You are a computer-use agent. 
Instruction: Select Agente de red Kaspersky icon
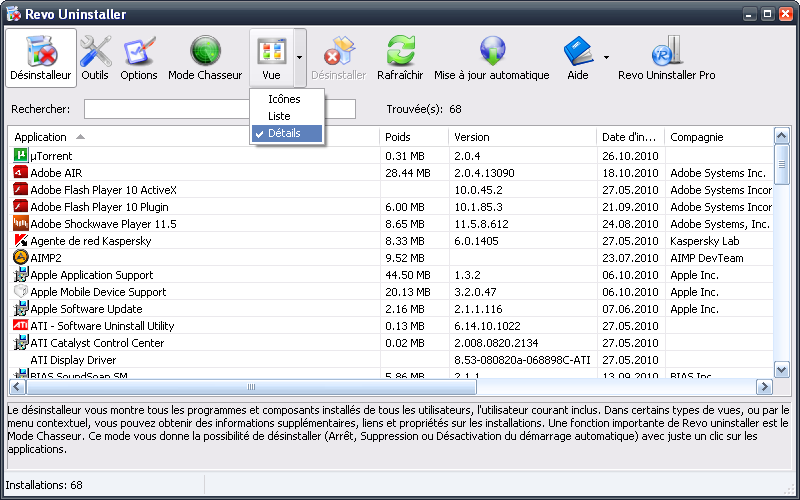point(20,240)
